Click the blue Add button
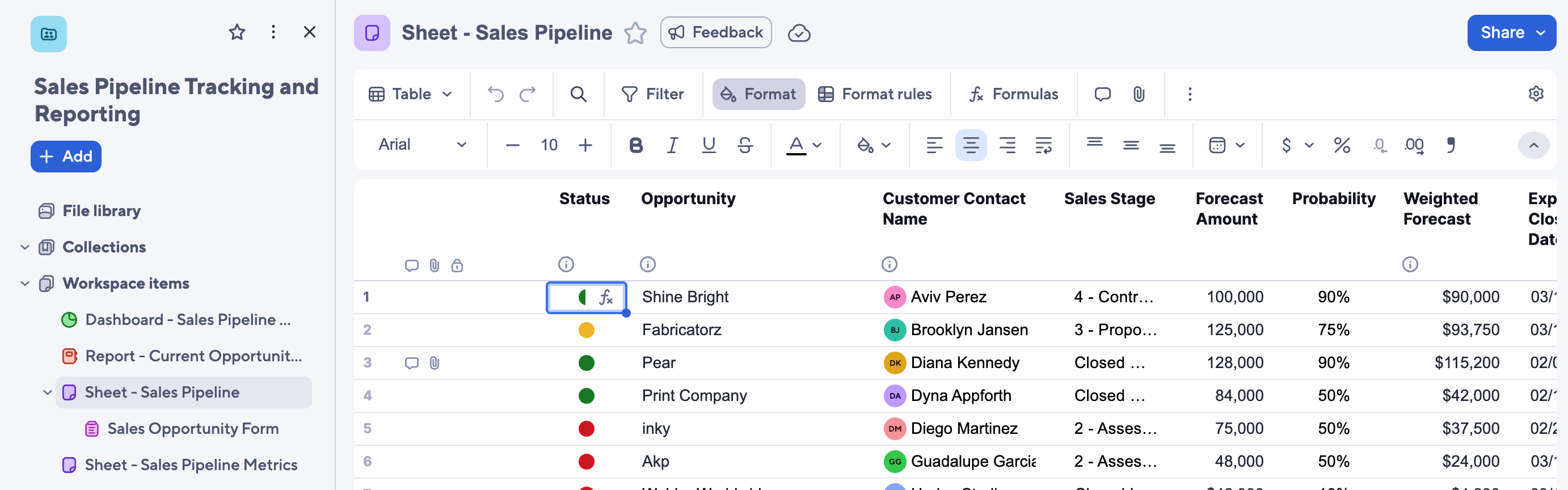Screen dimensions: 1568x490 pyautogui.click(x=66, y=157)
